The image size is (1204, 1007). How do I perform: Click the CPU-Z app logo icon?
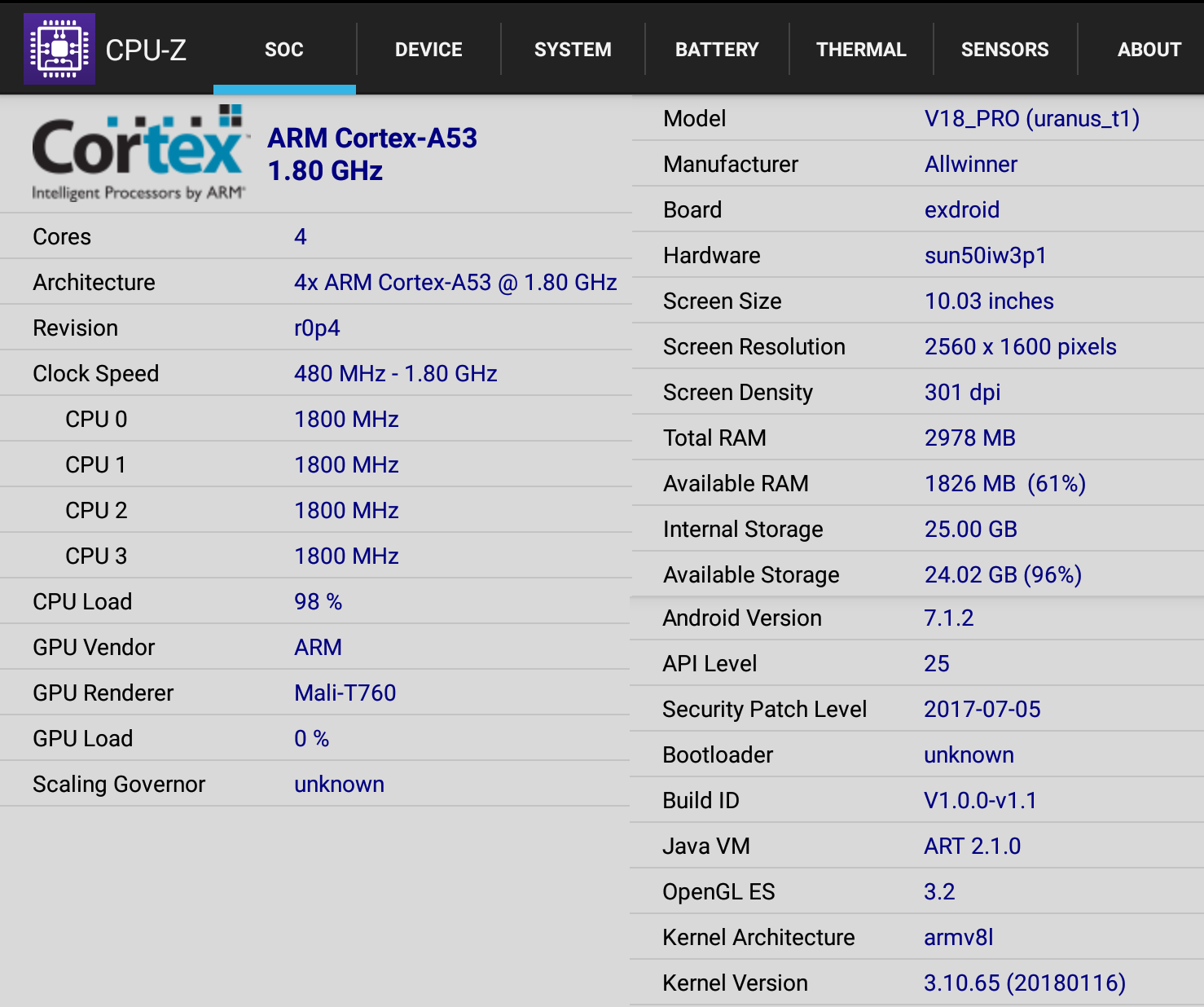tap(59, 49)
